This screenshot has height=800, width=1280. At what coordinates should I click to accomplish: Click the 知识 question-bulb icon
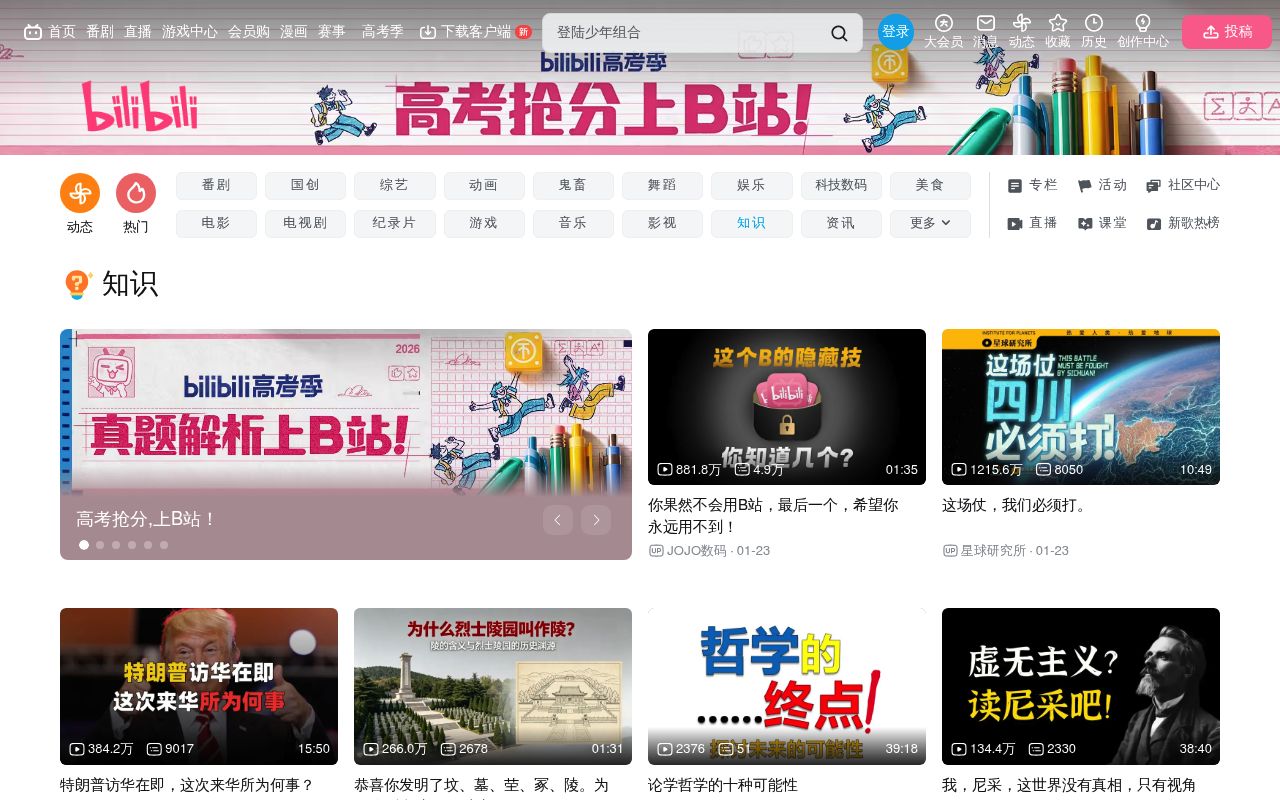pyautogui.click(x=78, y=284)
